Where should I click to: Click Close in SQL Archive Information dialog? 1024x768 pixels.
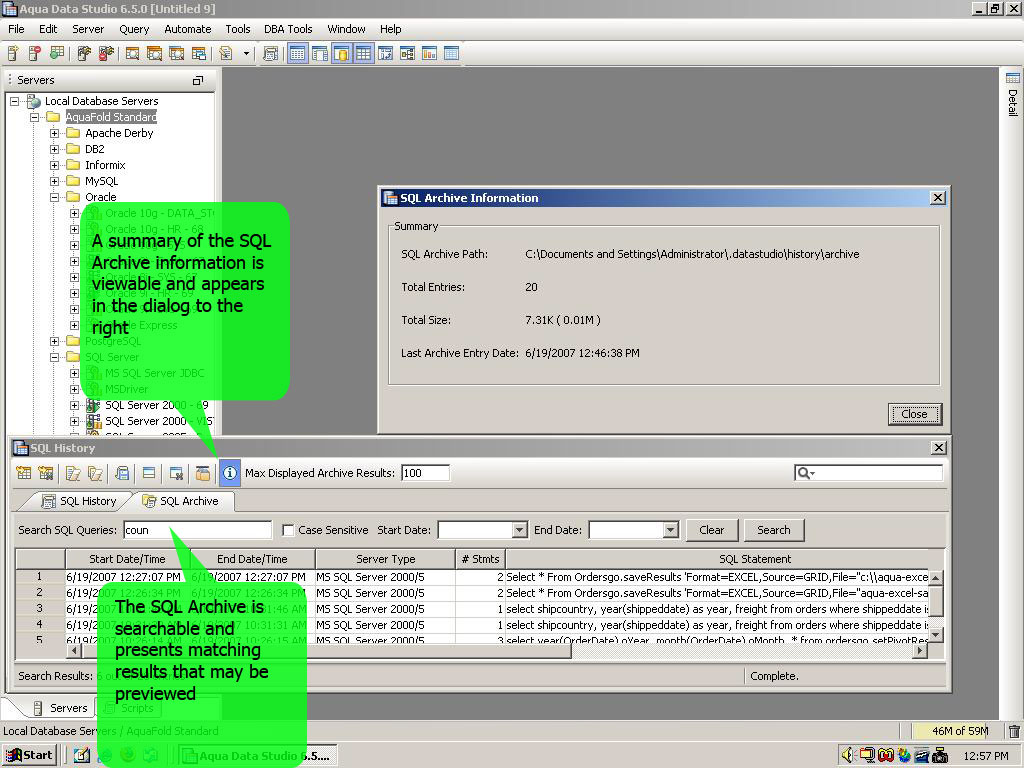914,414
